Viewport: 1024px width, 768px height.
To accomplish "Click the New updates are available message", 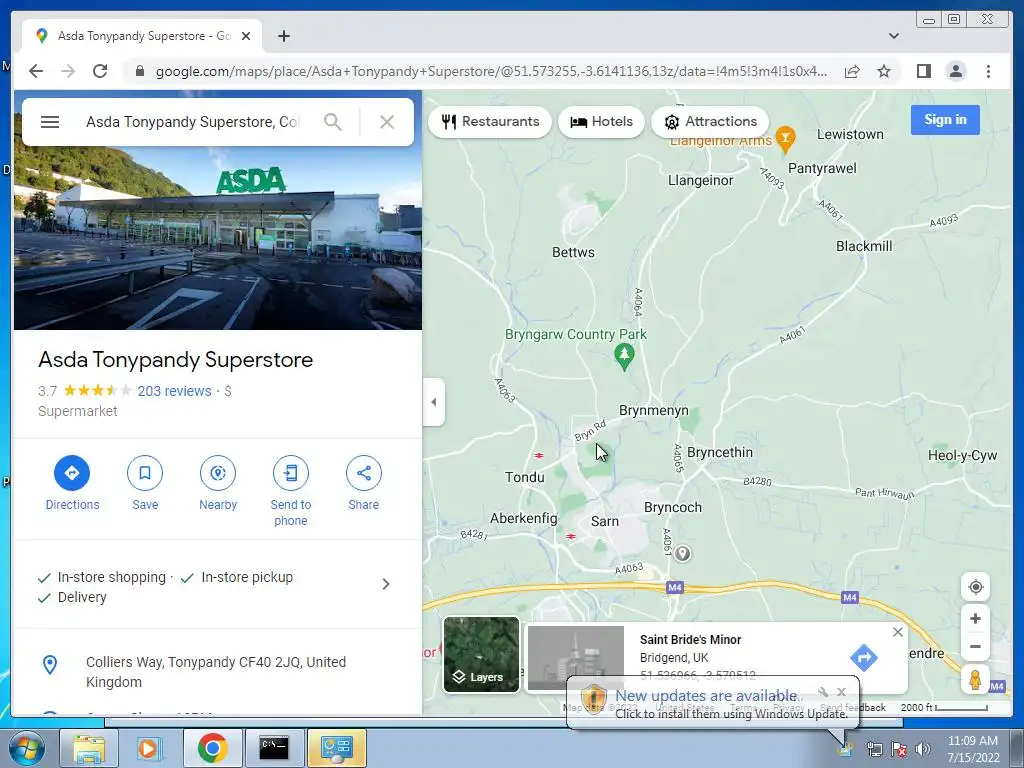I will click(x=706, y=696).
